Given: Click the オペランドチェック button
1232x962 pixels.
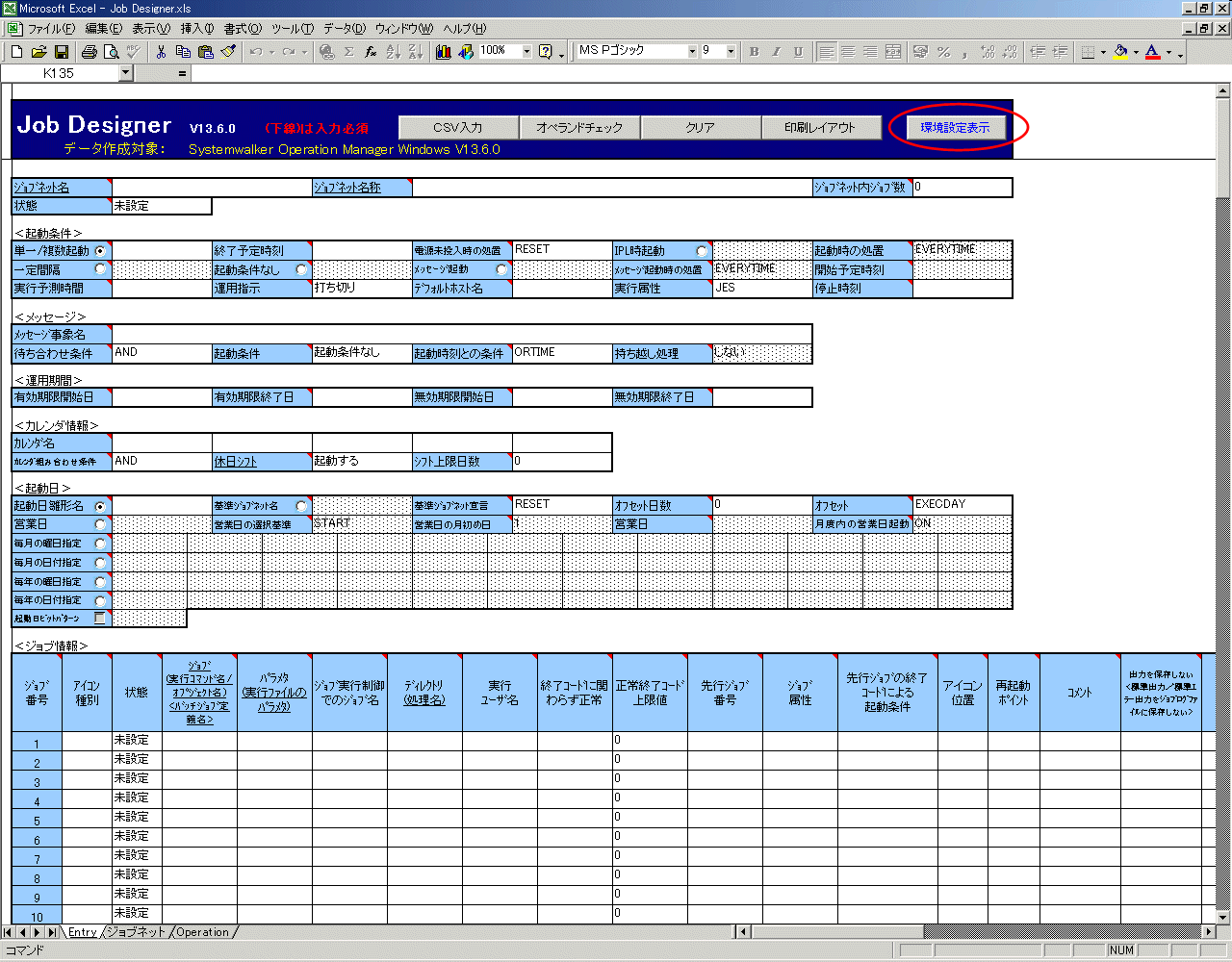Looking at the screenshot, I should pos(579,127).
